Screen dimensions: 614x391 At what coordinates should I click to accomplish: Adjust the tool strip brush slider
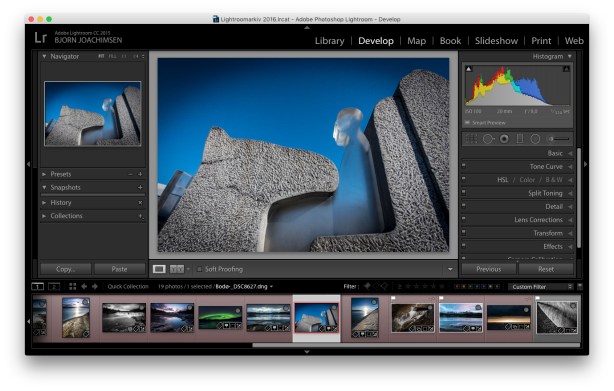[x=559, y=139]
